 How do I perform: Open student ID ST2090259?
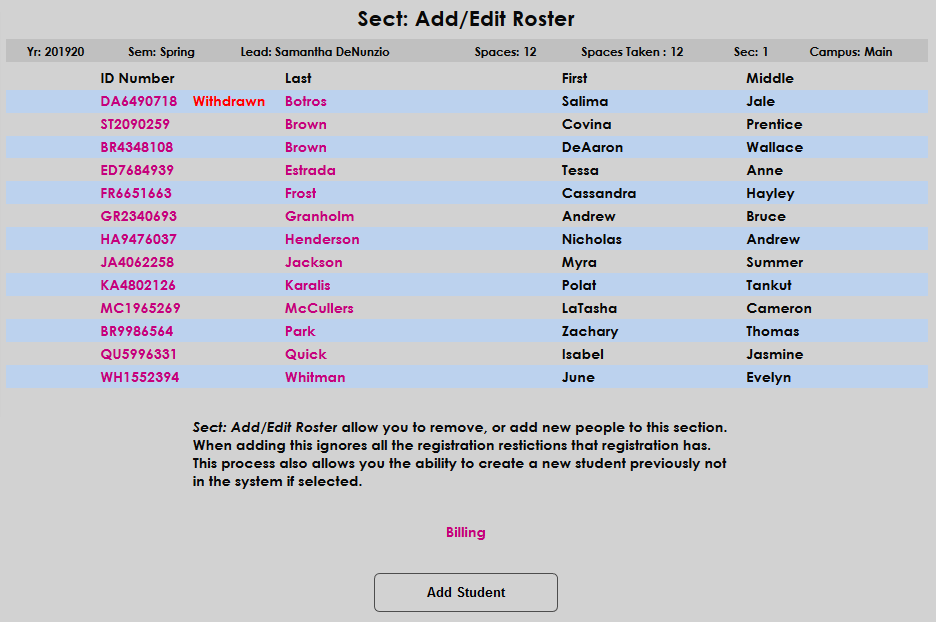(141, 123)
